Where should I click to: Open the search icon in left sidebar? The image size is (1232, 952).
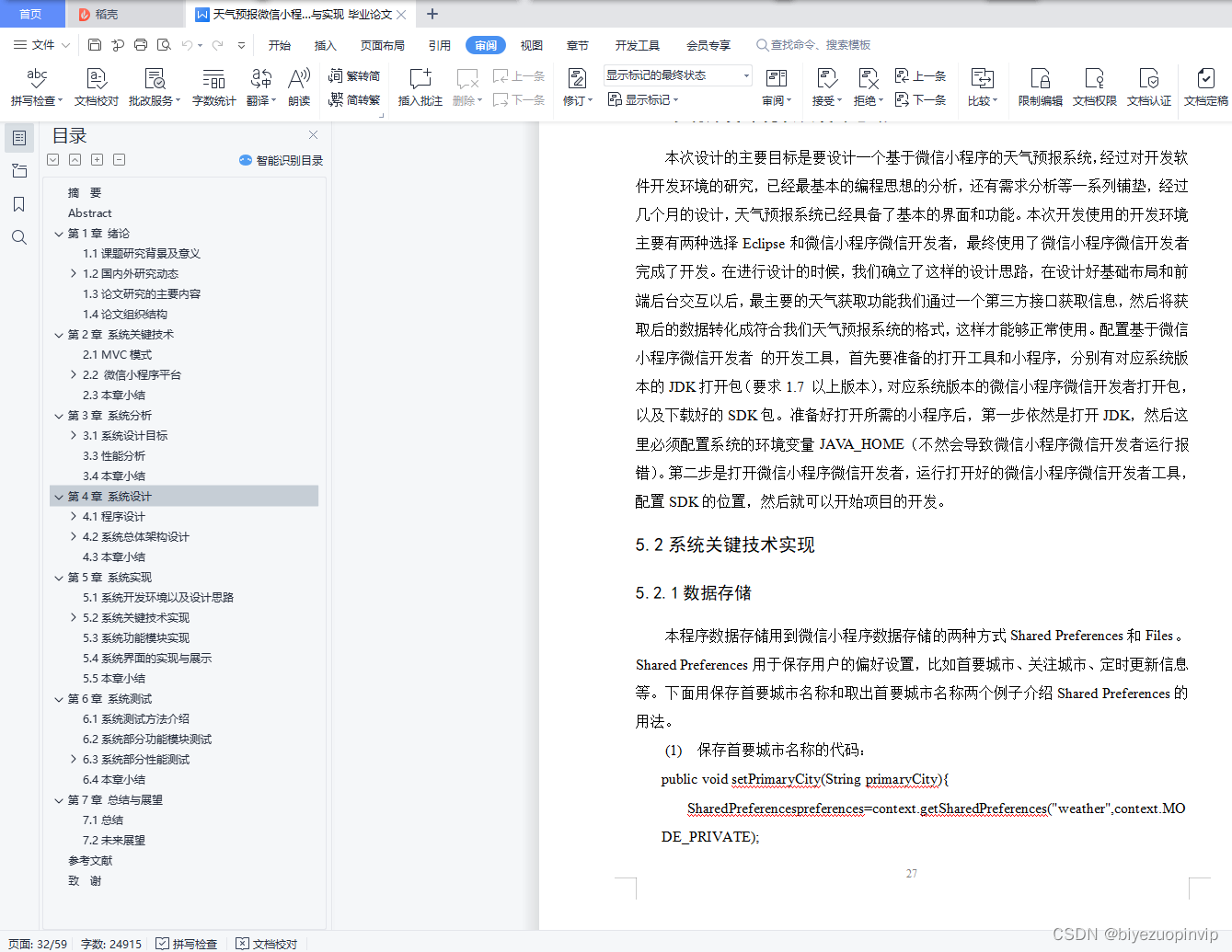point(18,237)
